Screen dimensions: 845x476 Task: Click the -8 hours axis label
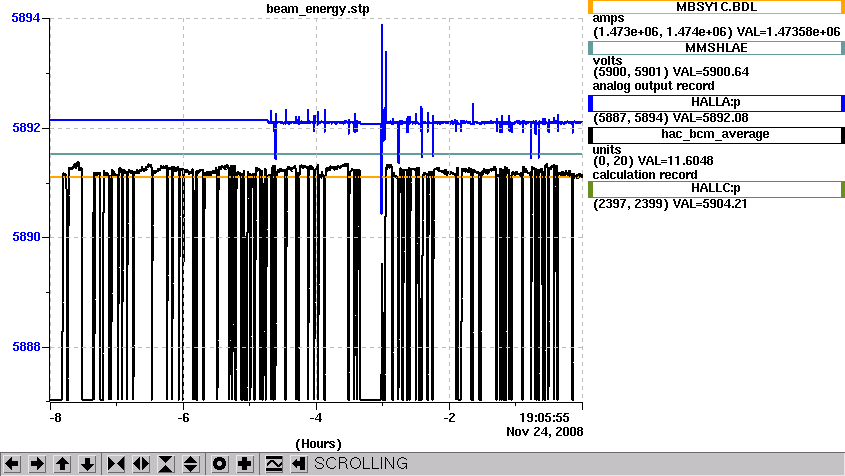pyautogui.click(x=55, y=418)
